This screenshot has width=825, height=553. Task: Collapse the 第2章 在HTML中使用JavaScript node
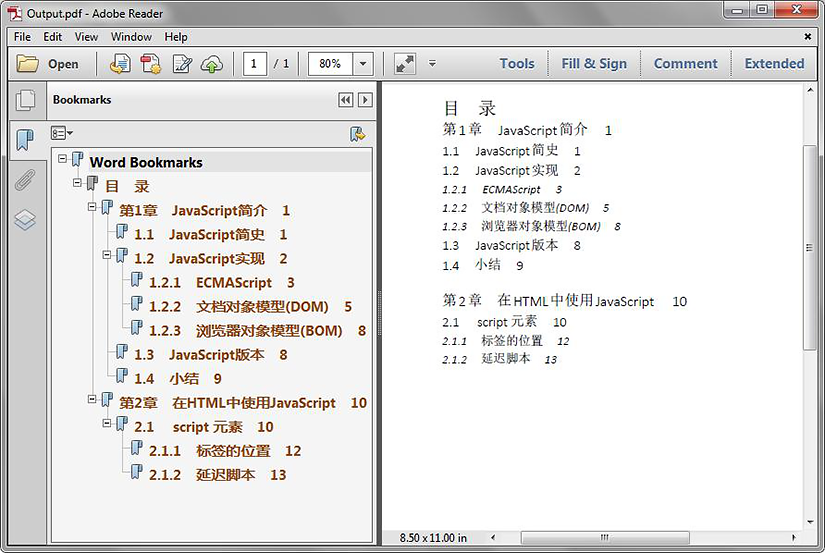(x=92, y=399)
